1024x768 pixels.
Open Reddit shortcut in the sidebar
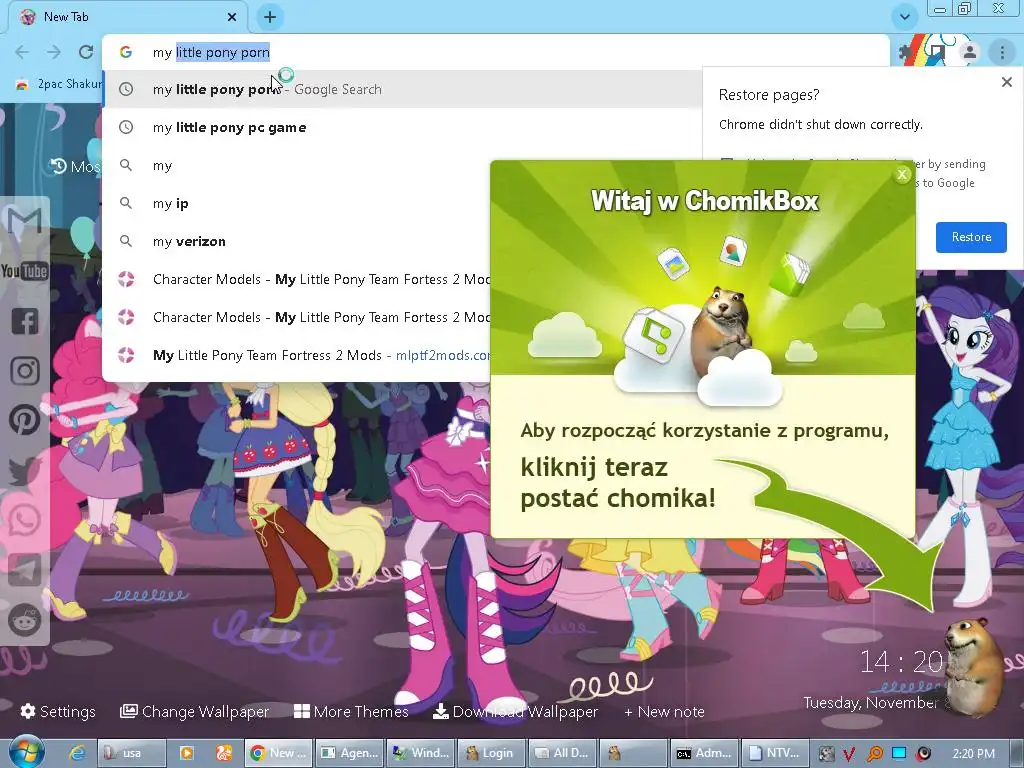25,620
